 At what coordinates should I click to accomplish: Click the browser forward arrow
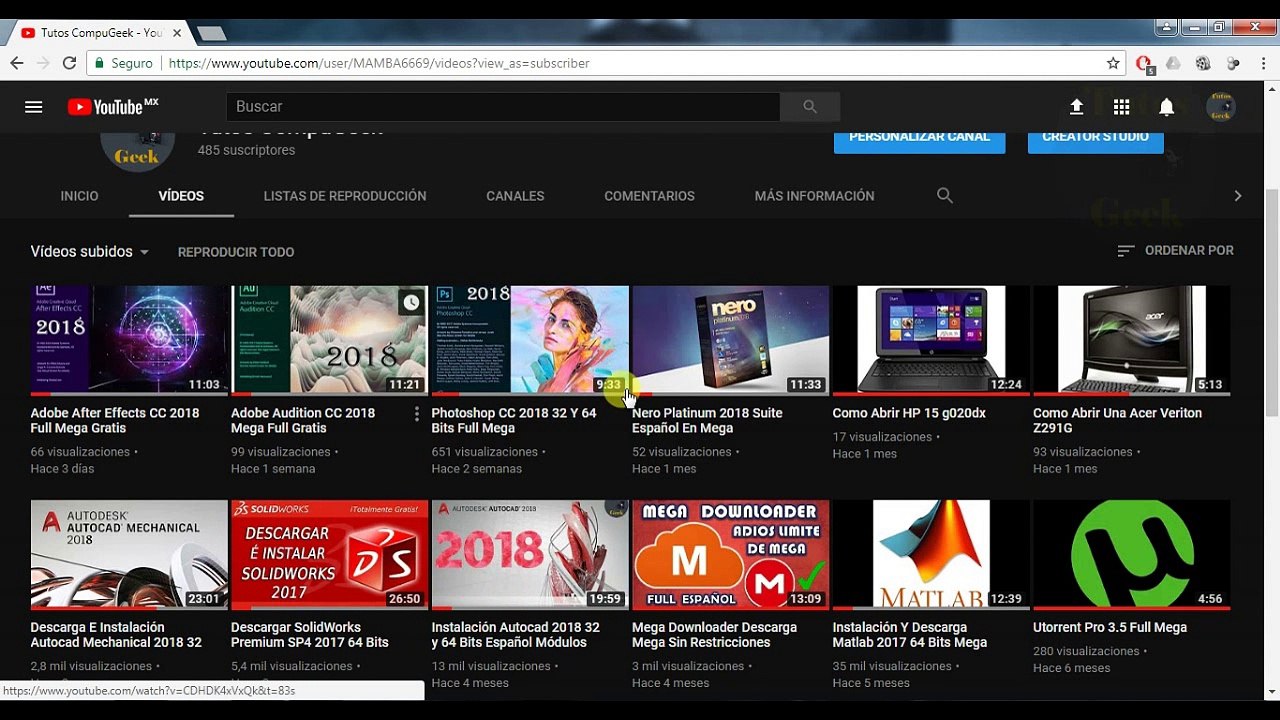tap(42, 63)
